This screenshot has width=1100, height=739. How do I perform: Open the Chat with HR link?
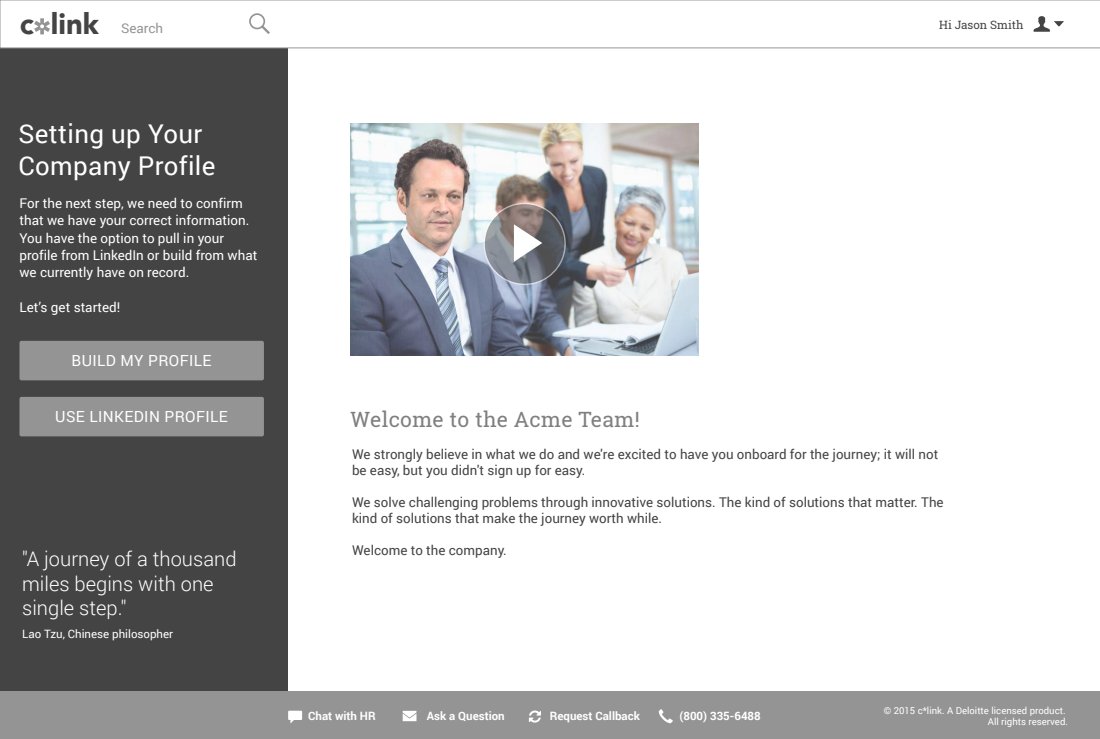(341, 716)
